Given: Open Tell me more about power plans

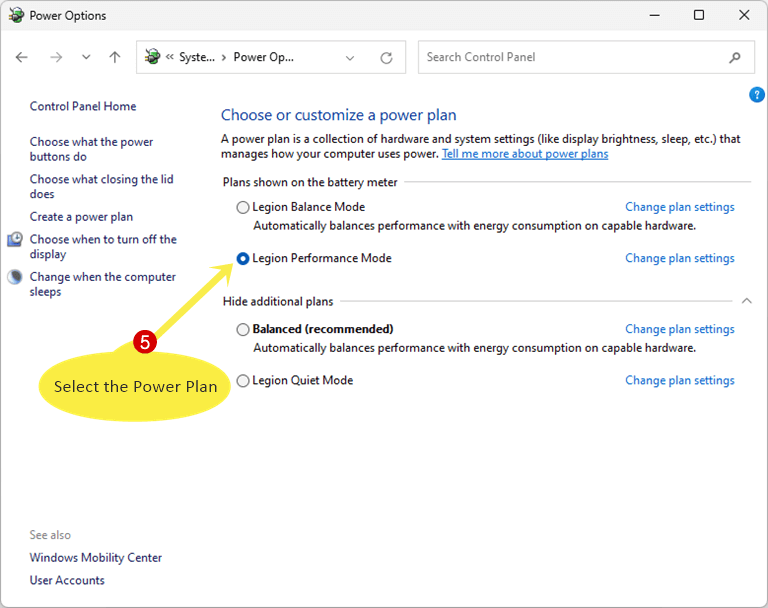Looking at the screenshot, I should 525,154.
